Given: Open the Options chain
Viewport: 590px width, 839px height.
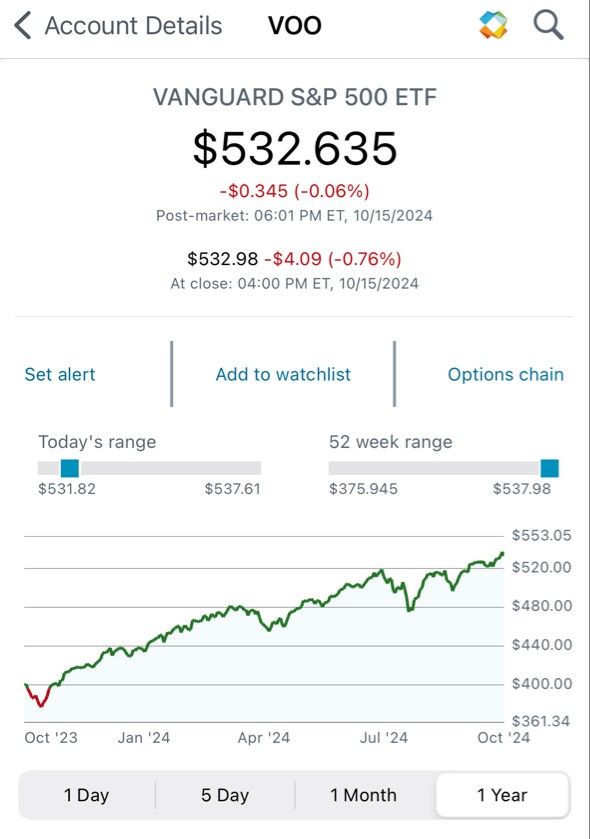Looking at the screenshot, I should coord(505,374).
